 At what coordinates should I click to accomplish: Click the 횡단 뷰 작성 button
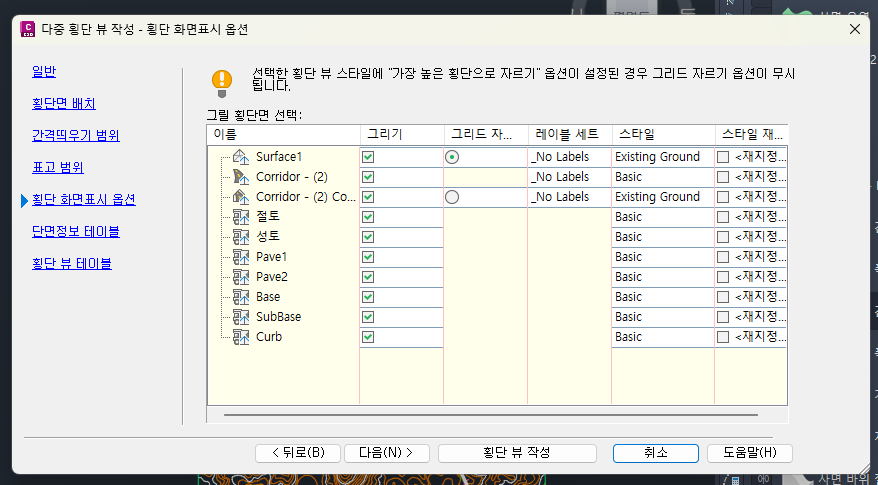coord(517,453)
